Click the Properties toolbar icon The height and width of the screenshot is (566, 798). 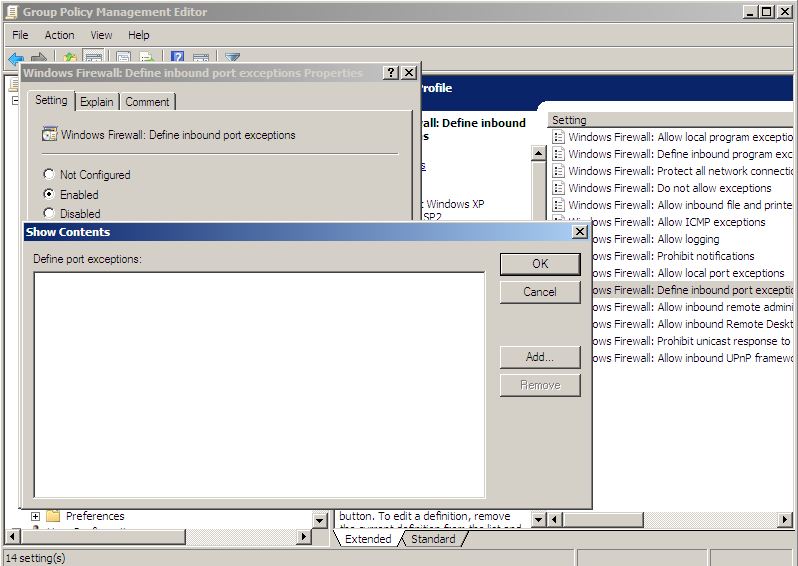[123, 58]
